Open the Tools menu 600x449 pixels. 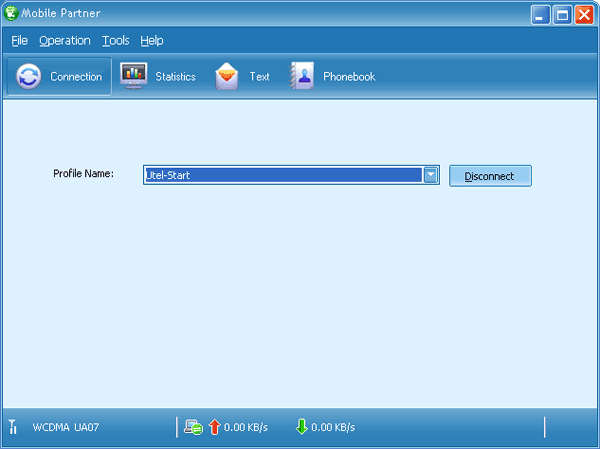pos(116,41)
